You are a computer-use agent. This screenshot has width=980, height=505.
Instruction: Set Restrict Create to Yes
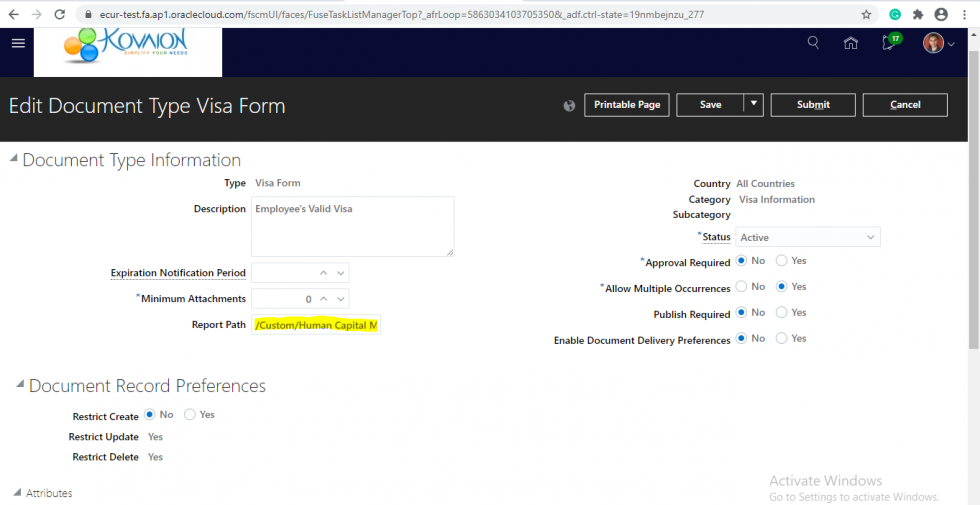click(190, 414)
